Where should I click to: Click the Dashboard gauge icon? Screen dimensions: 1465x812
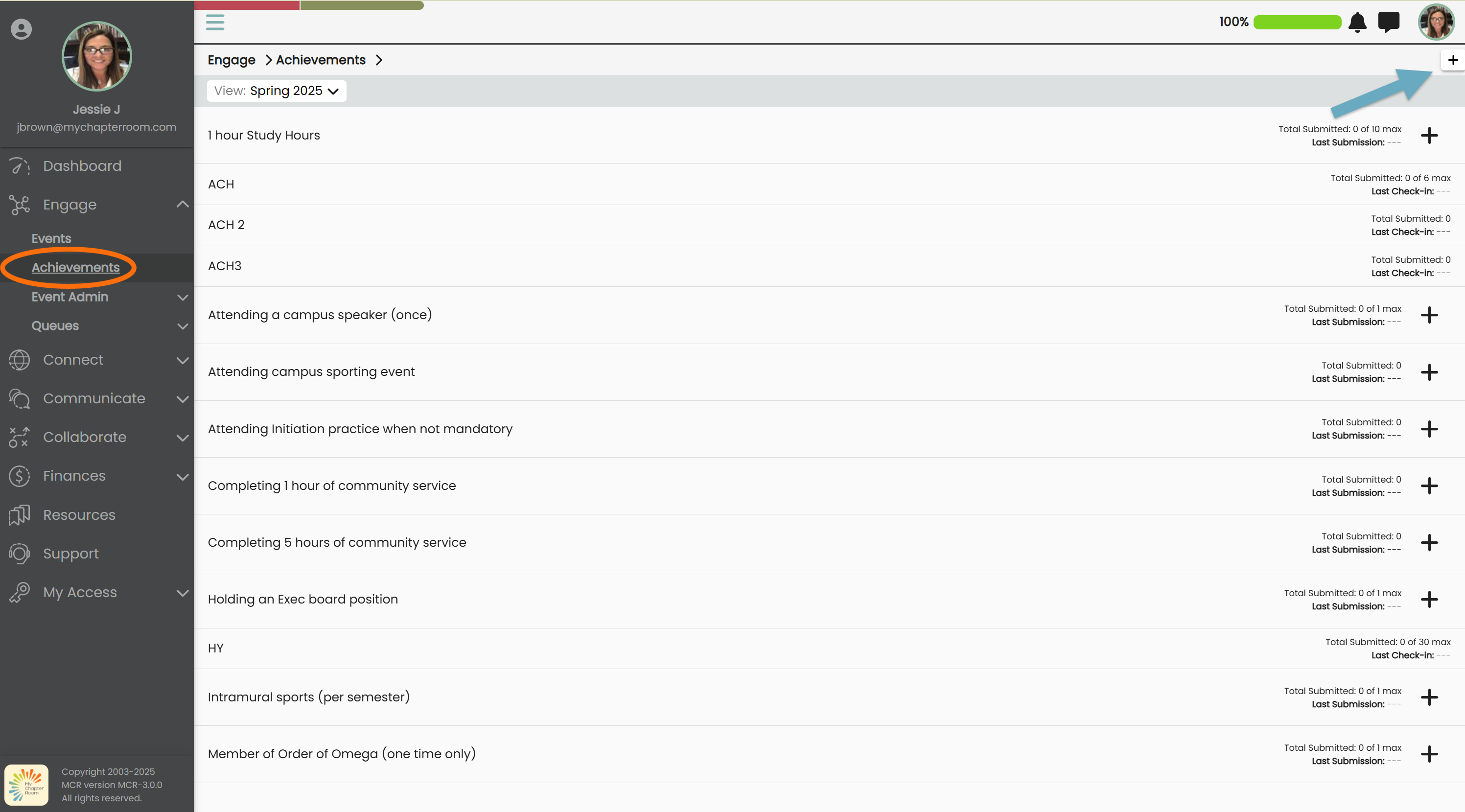(20, 166)
